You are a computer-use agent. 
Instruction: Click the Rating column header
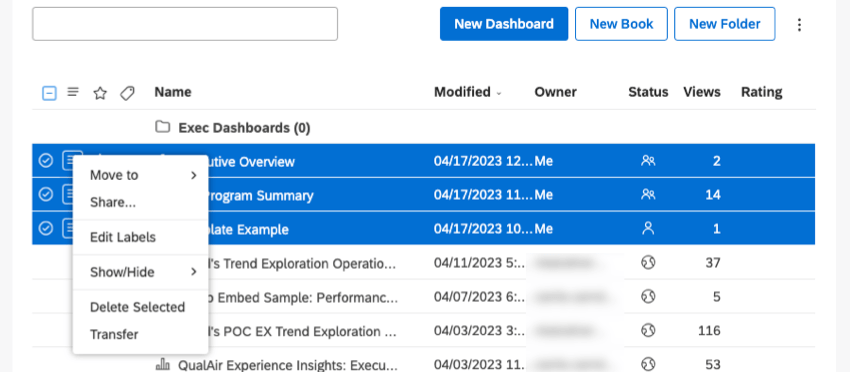[x=762, y=92]
